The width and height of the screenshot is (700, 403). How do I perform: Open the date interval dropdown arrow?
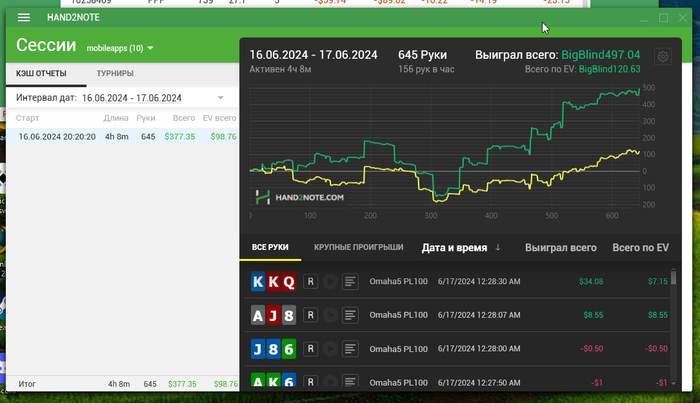[x=220, y=98]
